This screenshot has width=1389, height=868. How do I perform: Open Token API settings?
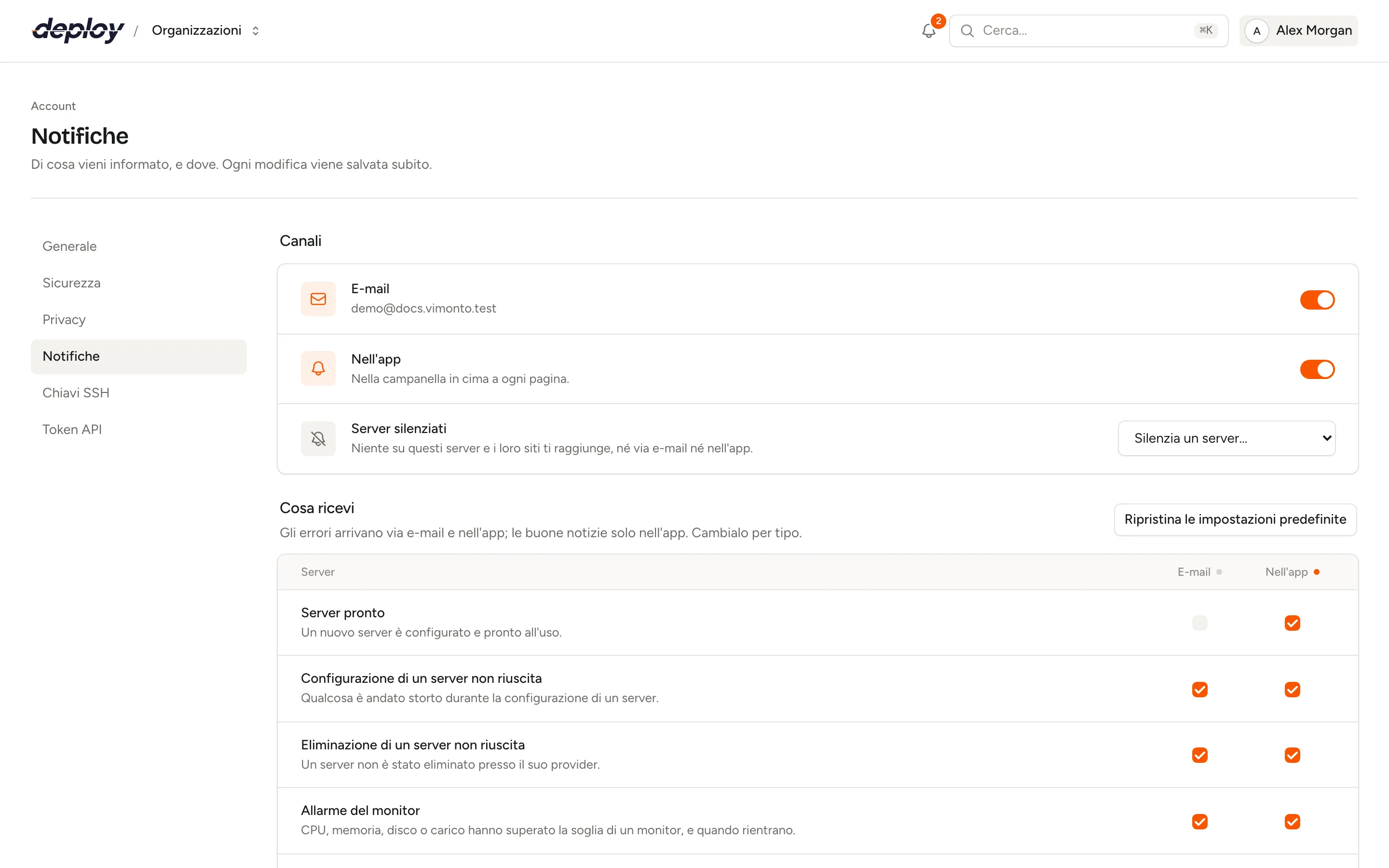click(x=139, y=429)
